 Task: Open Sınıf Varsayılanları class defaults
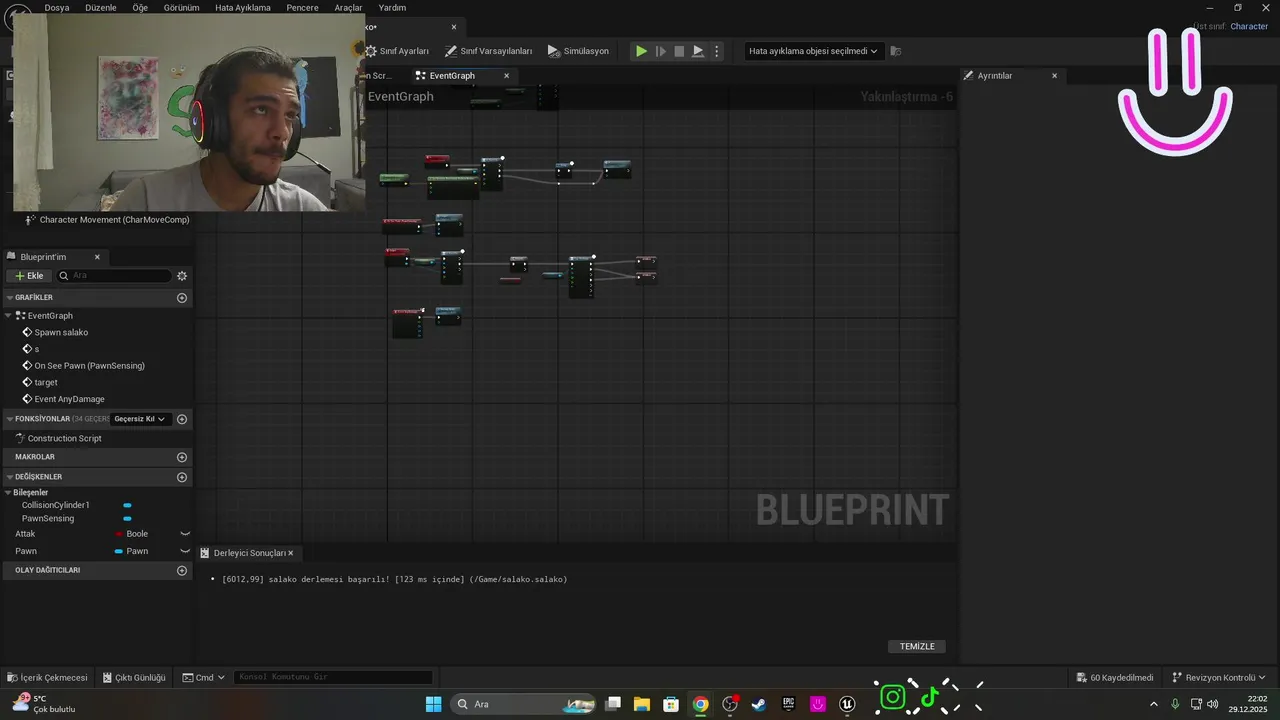point(489,51)
